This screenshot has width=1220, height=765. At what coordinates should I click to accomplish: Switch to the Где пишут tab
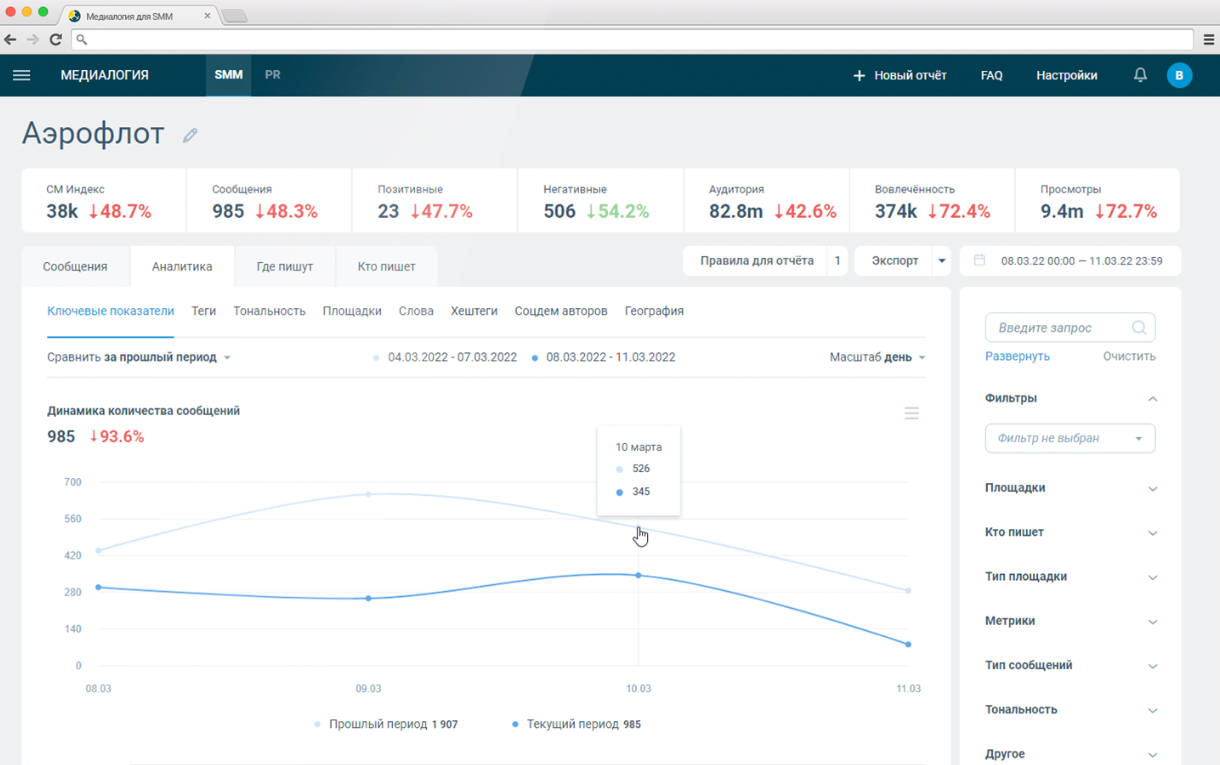coord(284,267)
